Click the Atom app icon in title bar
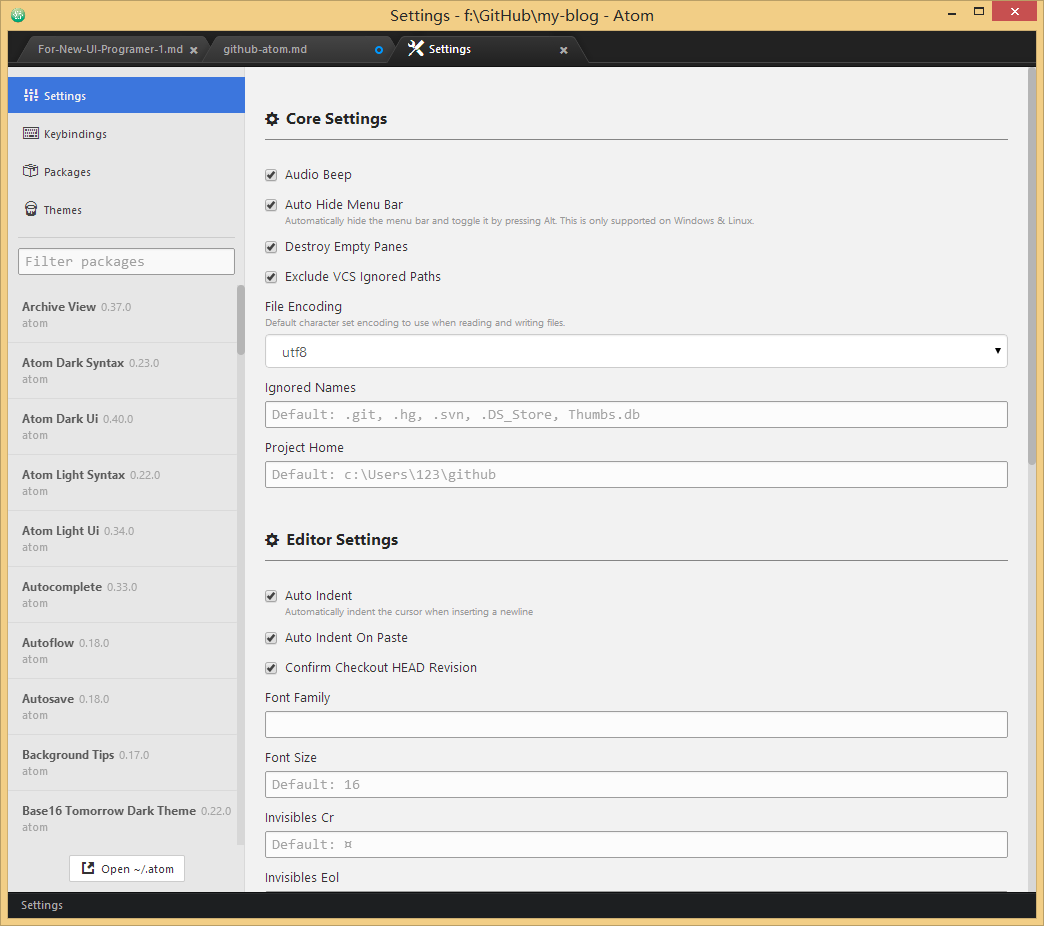This screenshot has height=926, width=1044. coord(18,15)
